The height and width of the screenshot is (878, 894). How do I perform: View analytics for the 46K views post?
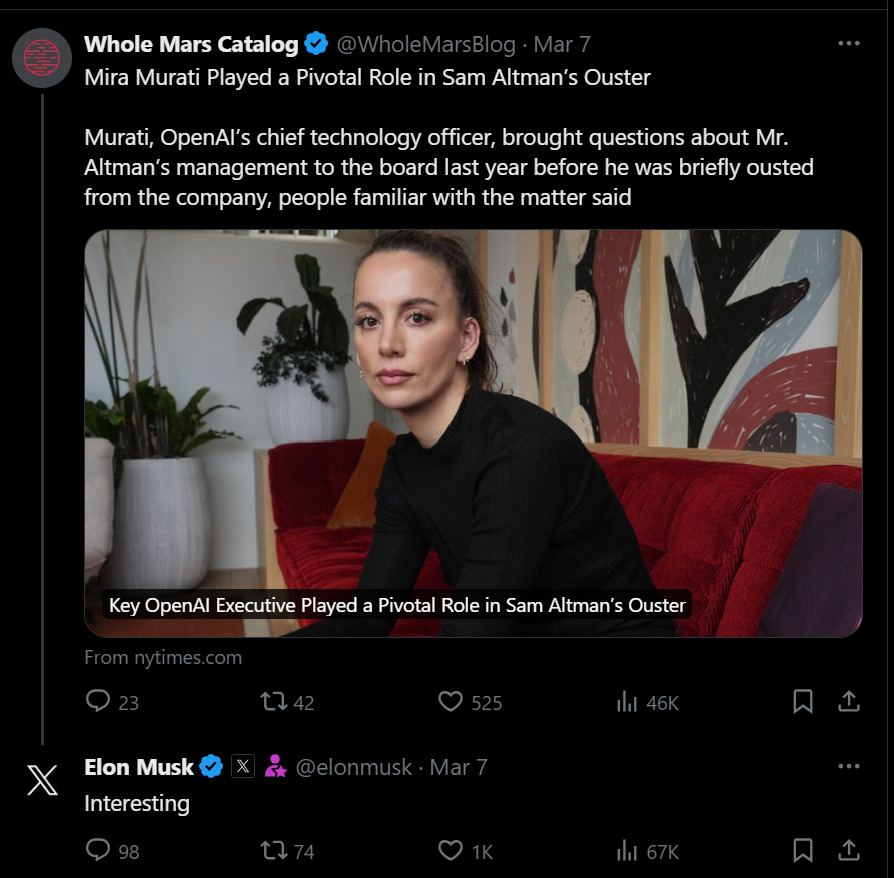(628, 702)
